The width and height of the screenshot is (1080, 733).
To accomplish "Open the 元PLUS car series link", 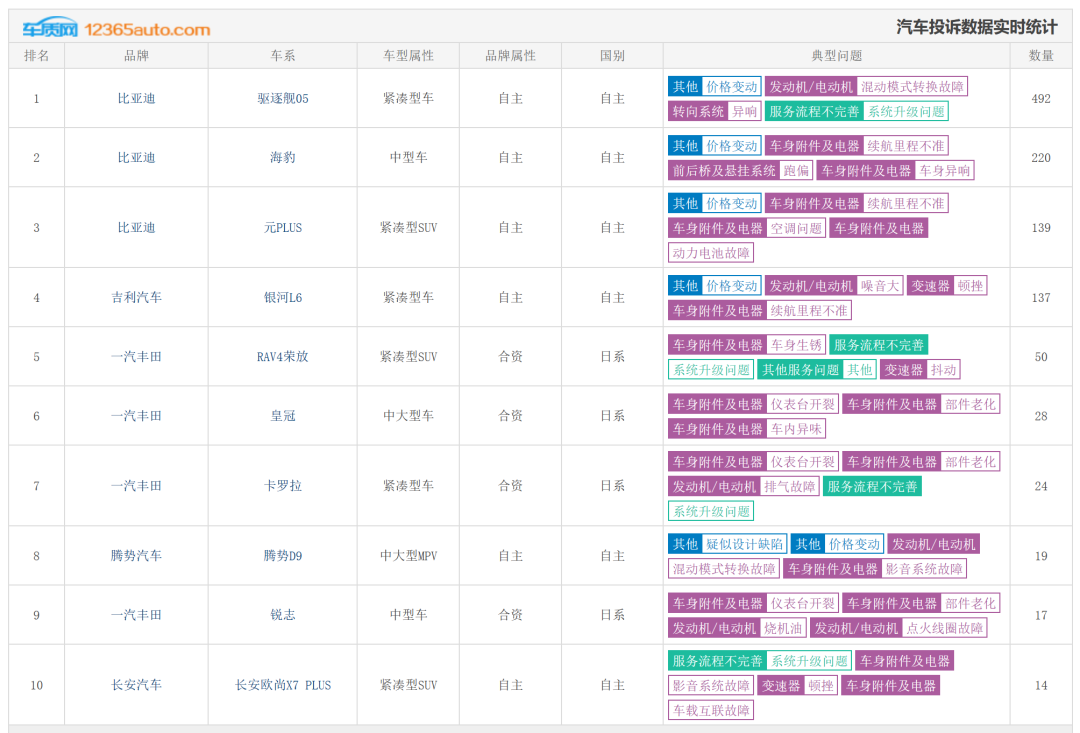I will point(283,227).
